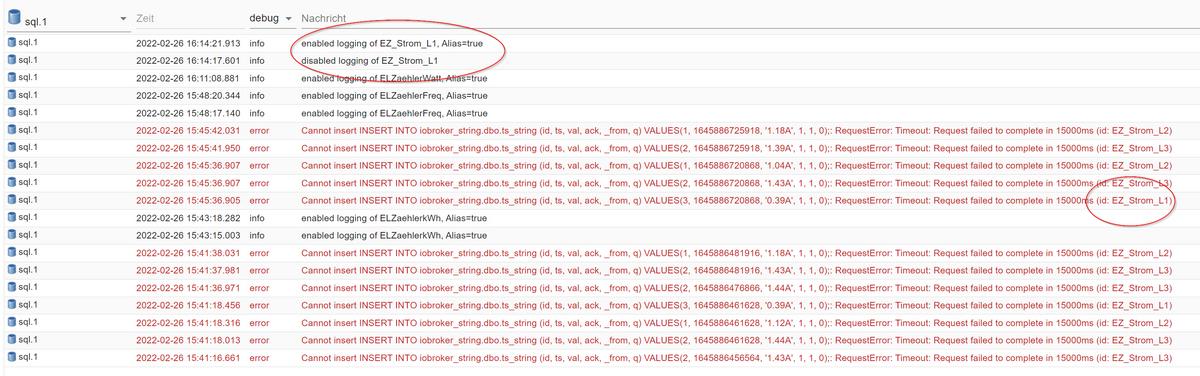Click database icon in the 15:45:36.907 EZ_Strom_L2 row
This screenshot has height=376, width=1200.
pos(12,165)
